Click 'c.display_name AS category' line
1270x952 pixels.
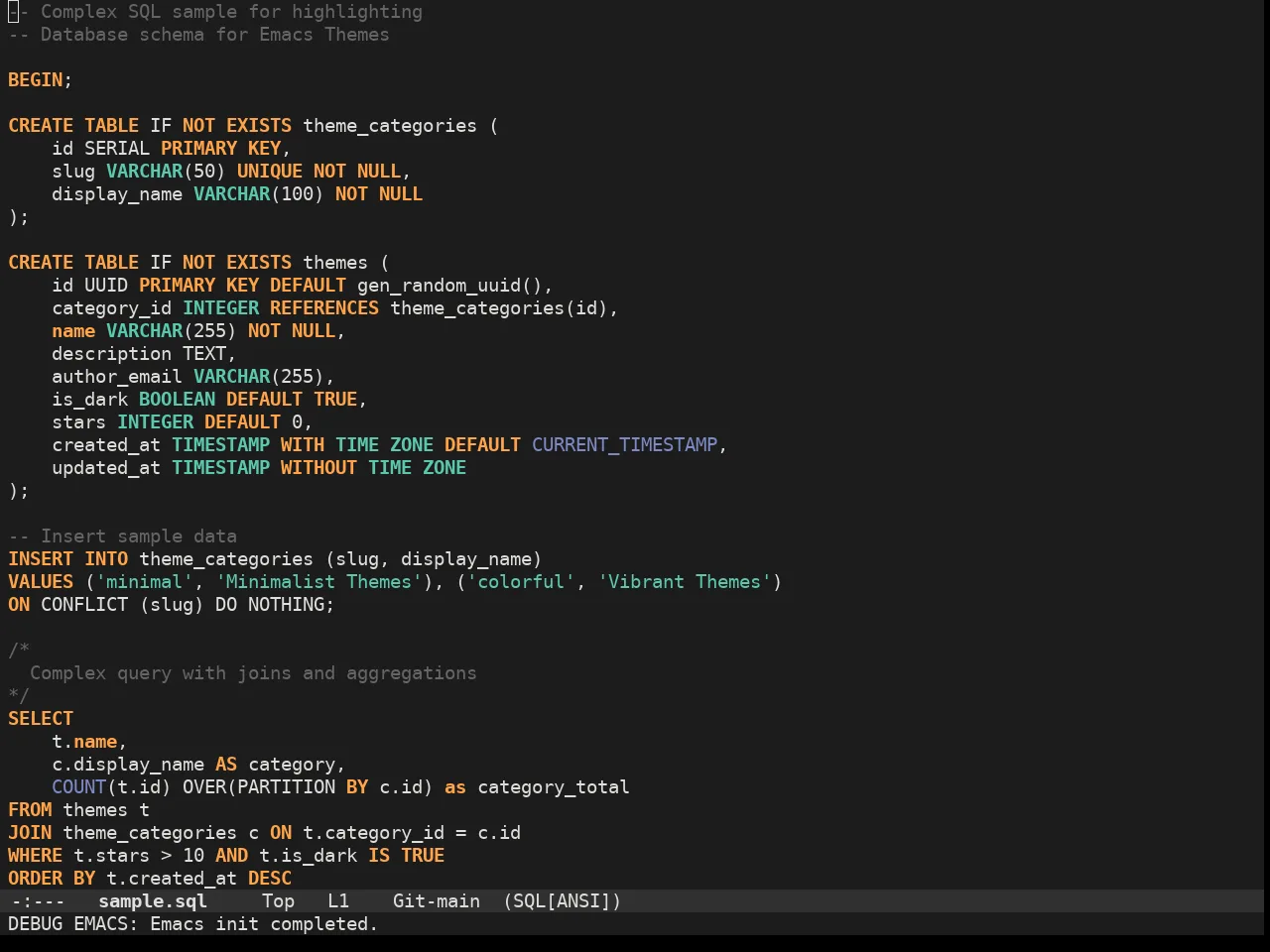pyautogui.click(x=198, y=765)
